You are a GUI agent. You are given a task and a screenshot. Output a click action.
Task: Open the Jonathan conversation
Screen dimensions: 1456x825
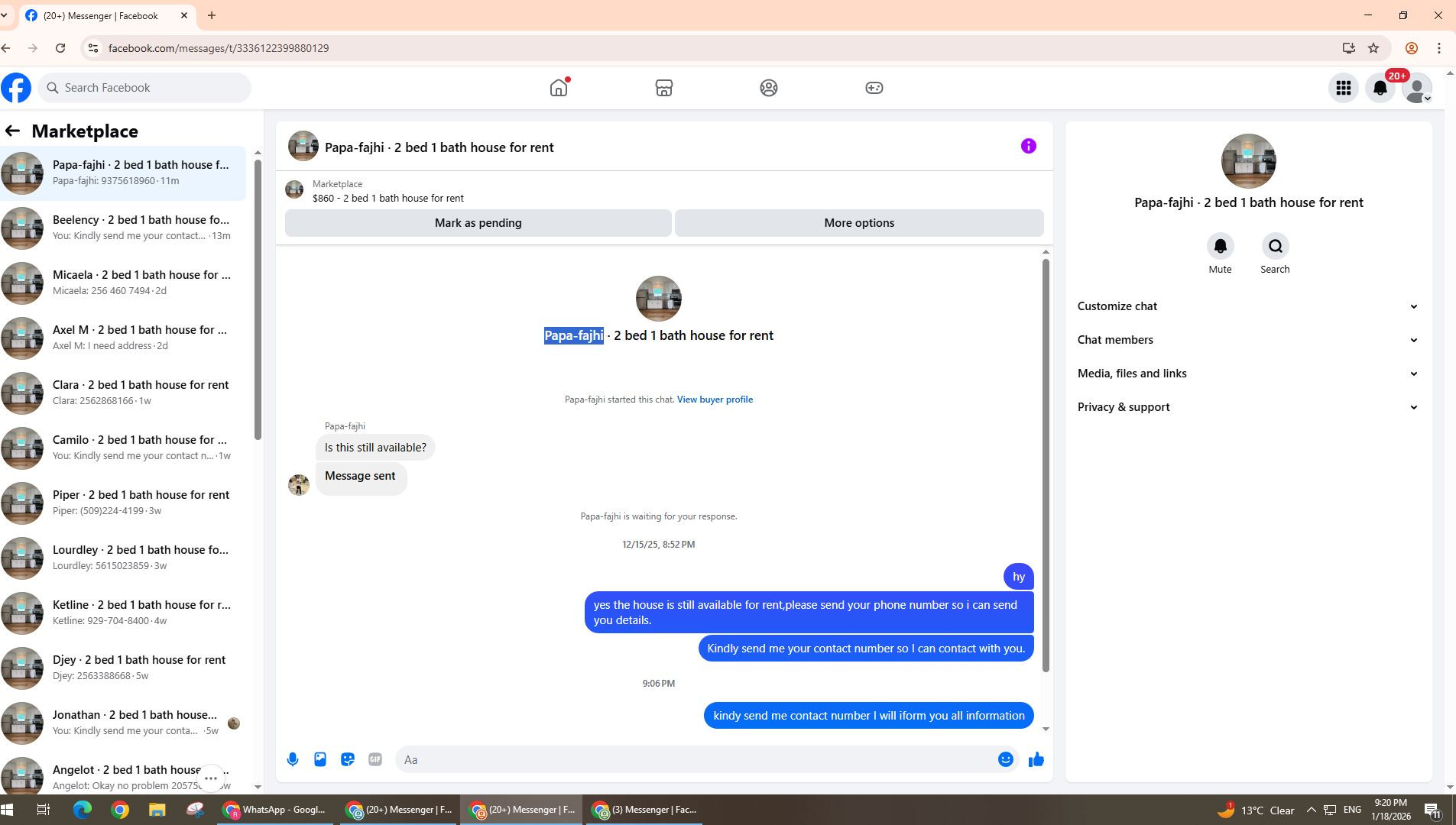coord(123,723)
